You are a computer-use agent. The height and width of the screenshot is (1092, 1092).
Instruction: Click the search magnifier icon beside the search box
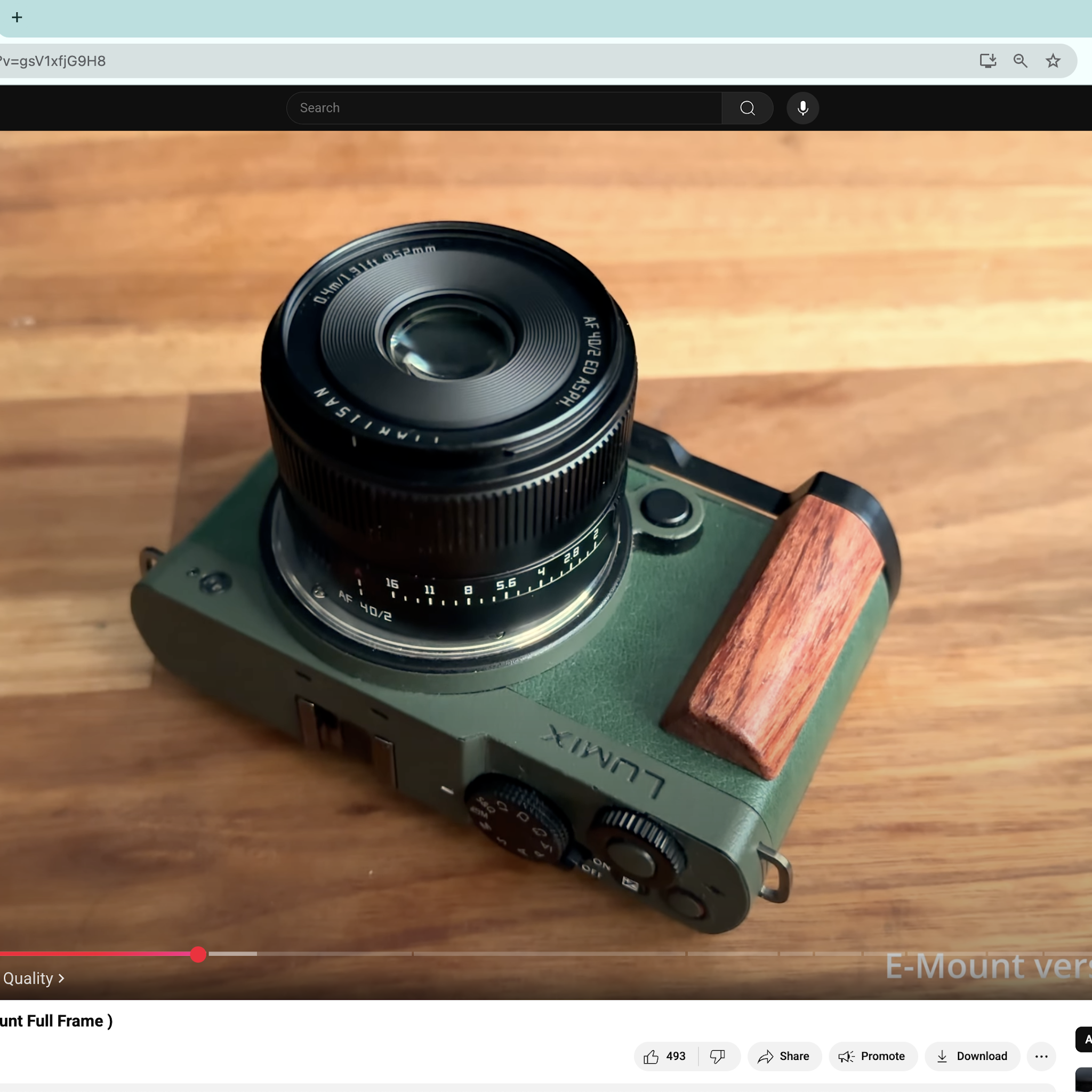click(x=747, y=108)
